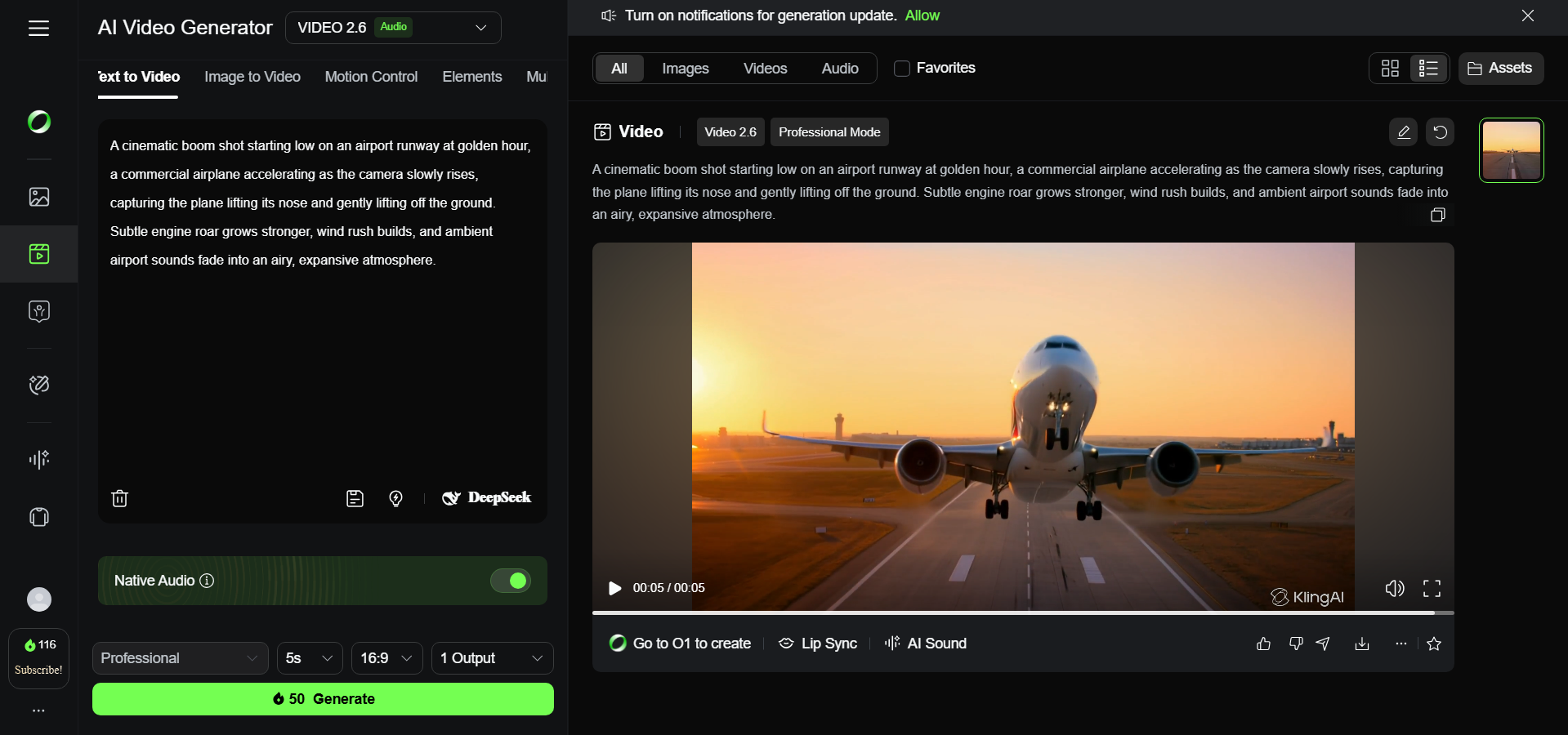Add AI Sound to the video
Viewport: 1568px width, 735px height.
[x=925, y=644]
